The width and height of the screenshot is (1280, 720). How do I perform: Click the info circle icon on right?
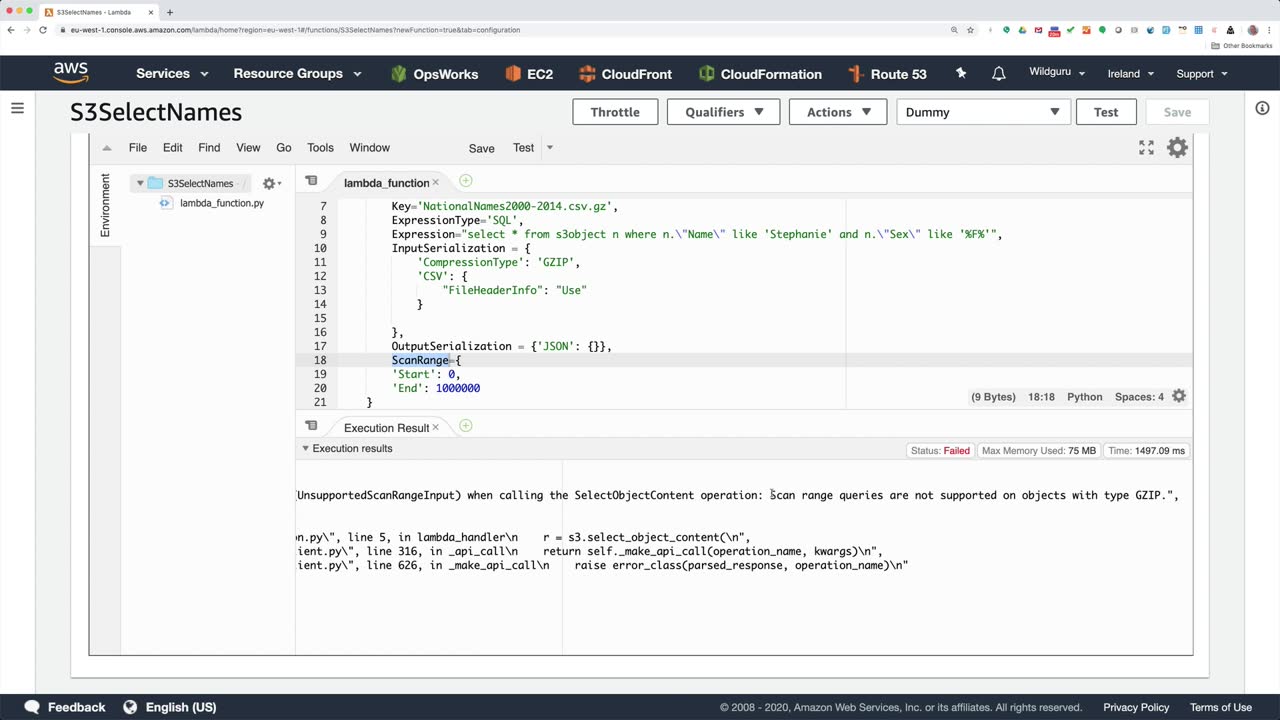click(x=1262, y=108)
